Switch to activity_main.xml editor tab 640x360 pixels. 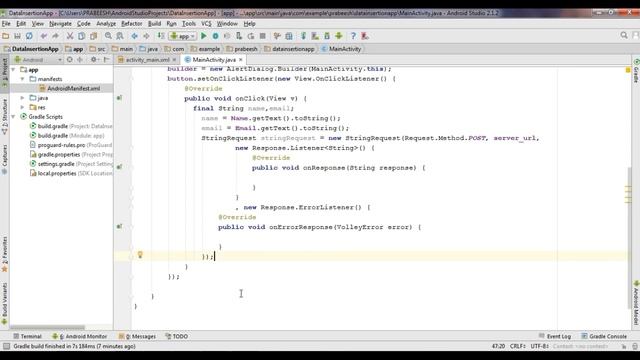[147, 60]
